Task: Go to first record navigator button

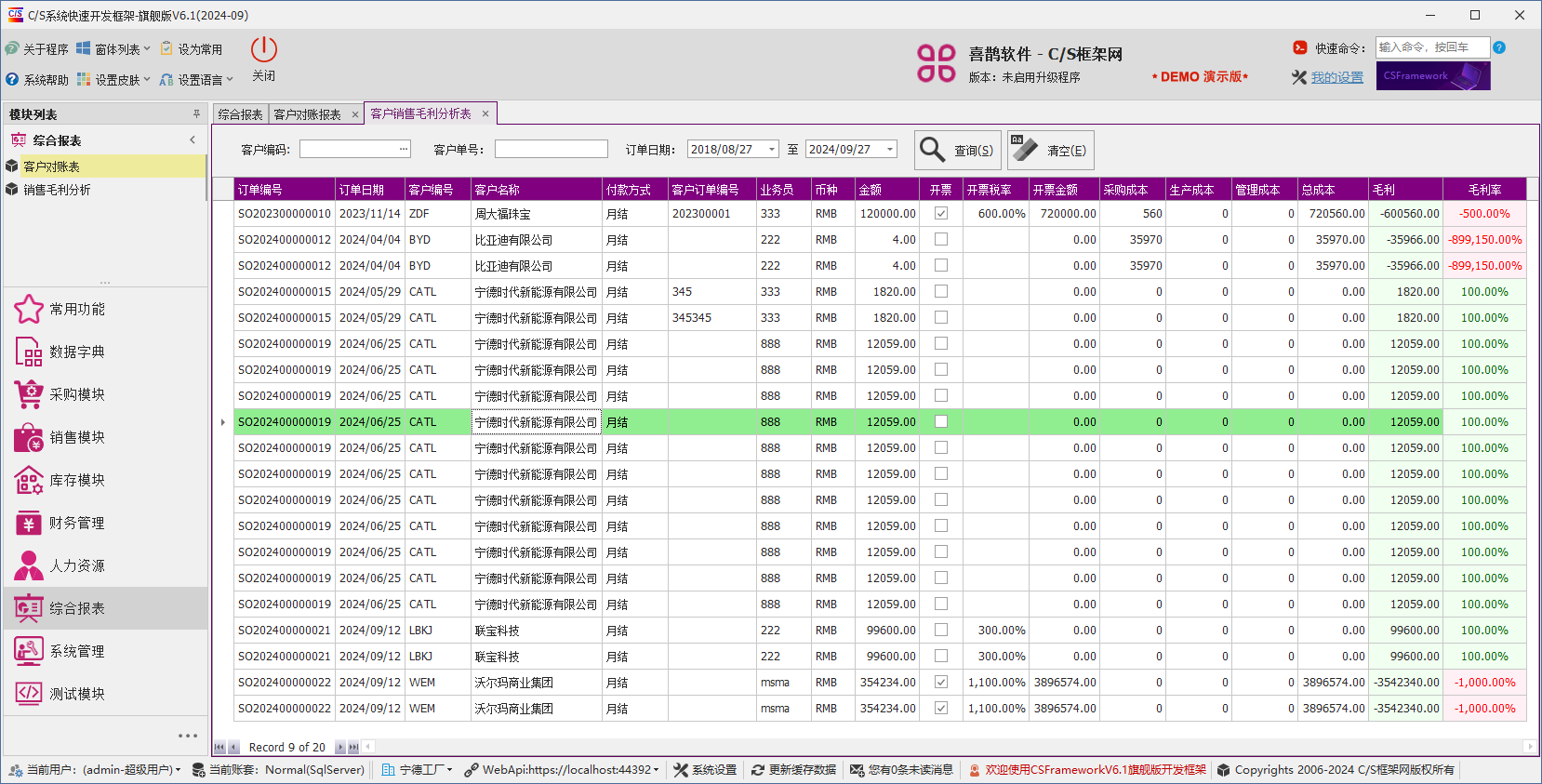Action: 219,747
